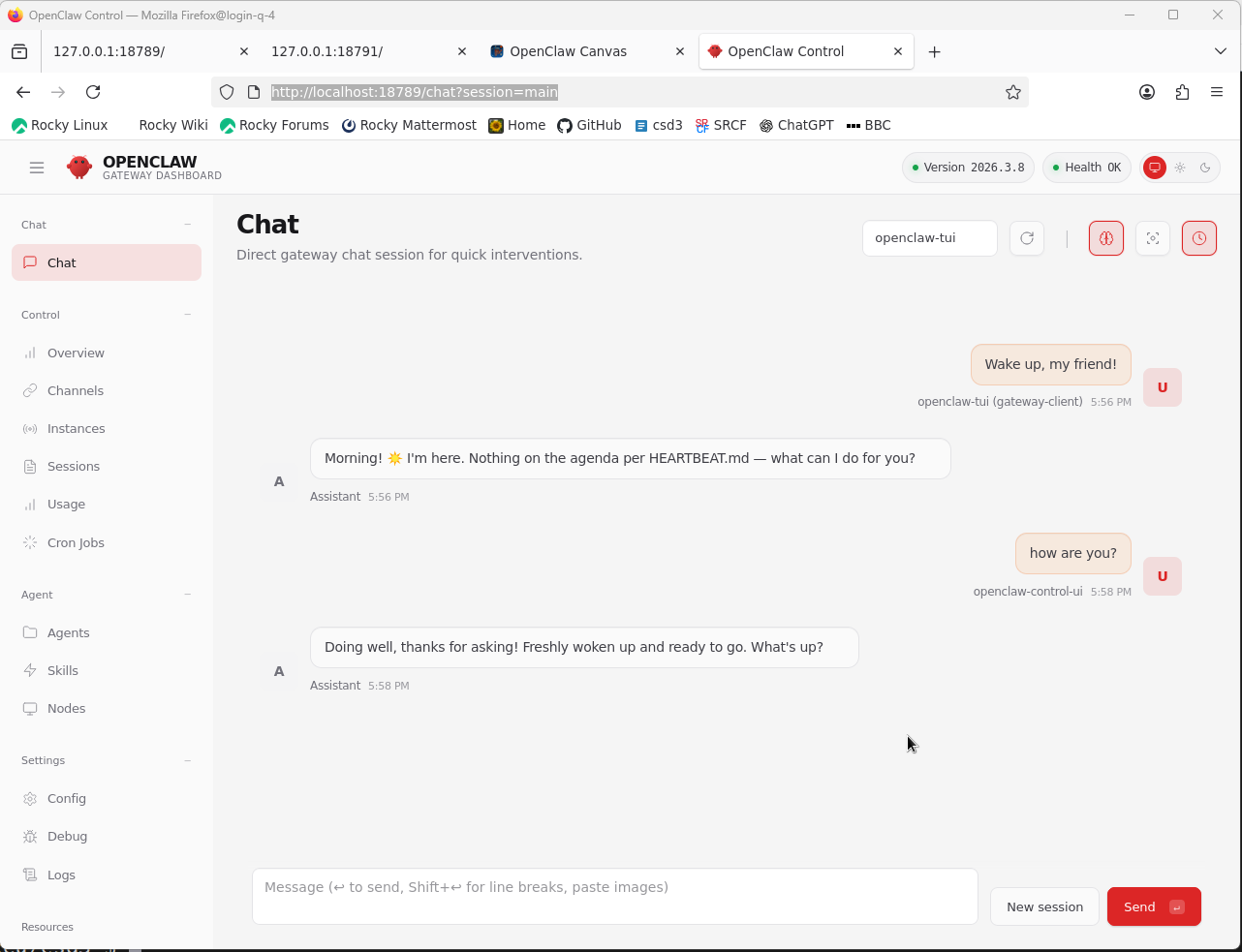
Task: Toggle focus mode with the frame icon
Action: click(1153, 238)
